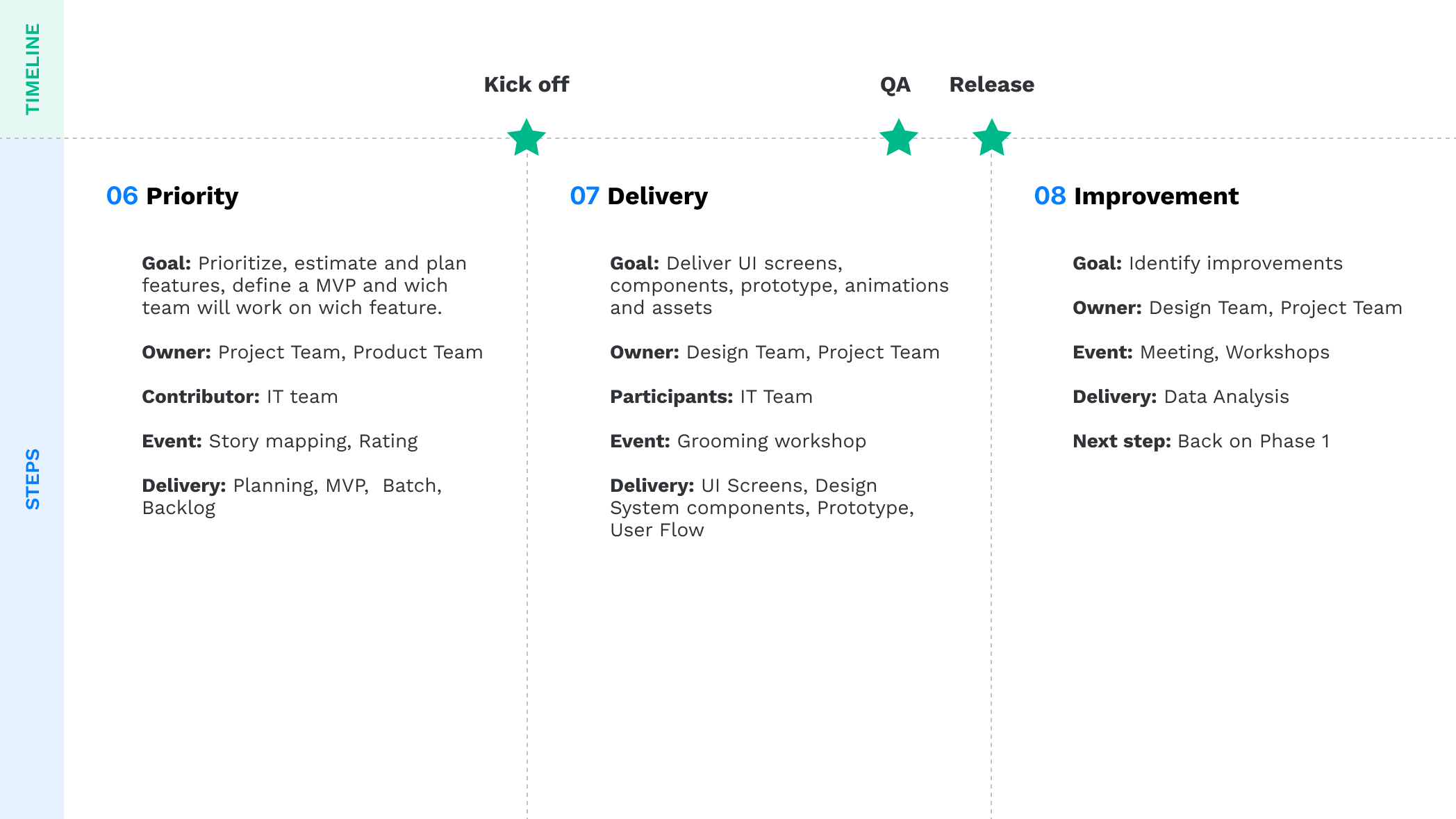Click the green star under Kick off
This screenshot has width=1456, height=819.
coord(527,138)
